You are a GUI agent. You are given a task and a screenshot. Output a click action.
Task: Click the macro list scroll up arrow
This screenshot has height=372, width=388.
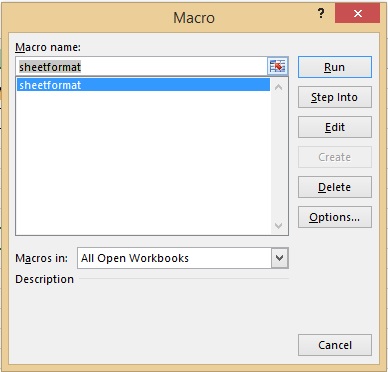279,87
